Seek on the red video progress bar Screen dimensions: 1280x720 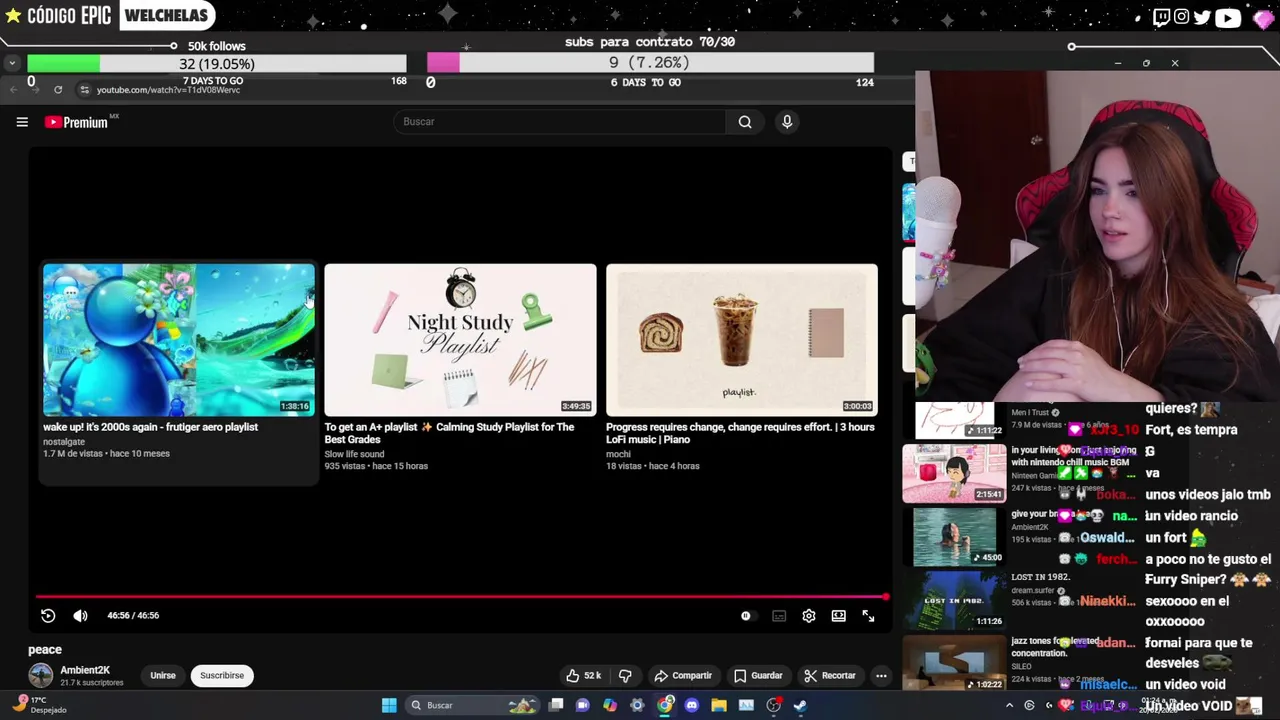click(x=461, y=597)
